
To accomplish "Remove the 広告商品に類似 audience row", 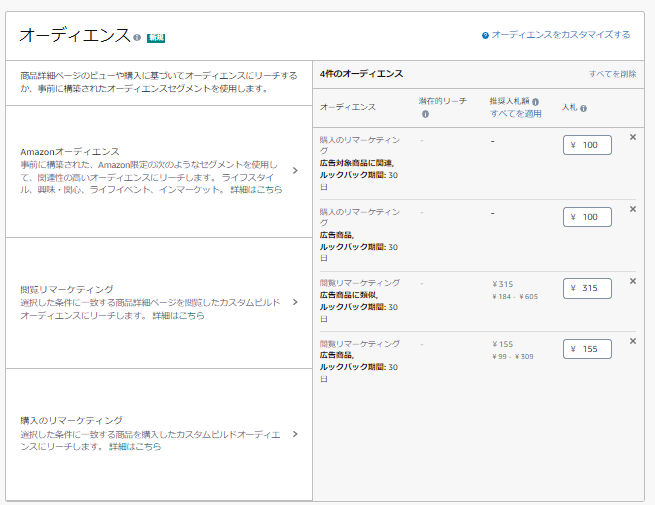I will [633, 281].
